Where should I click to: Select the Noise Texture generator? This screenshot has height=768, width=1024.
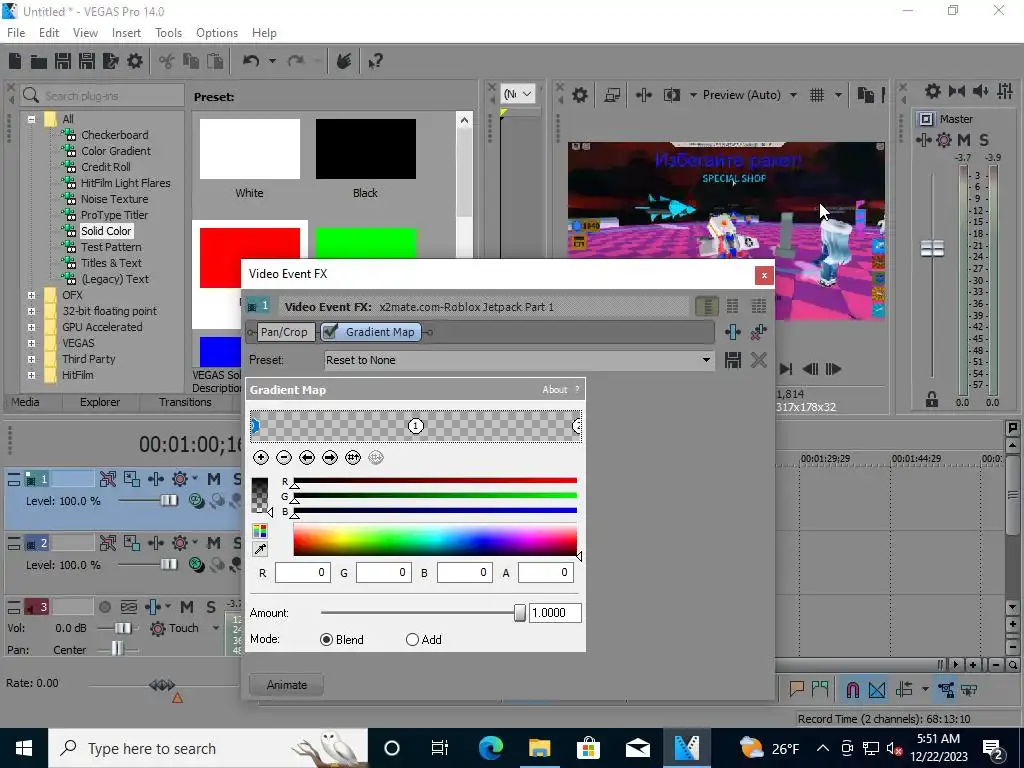114,199
